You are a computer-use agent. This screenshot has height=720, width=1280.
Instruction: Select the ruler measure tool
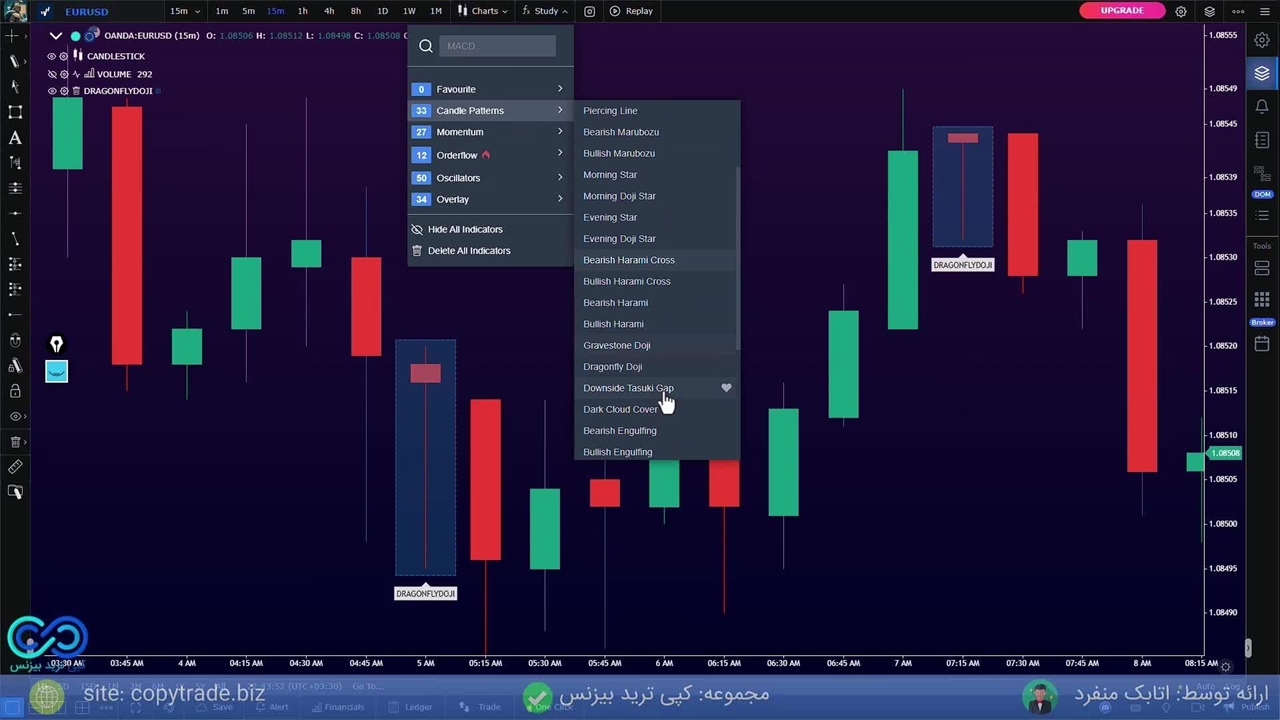click(x=15, y=467)
